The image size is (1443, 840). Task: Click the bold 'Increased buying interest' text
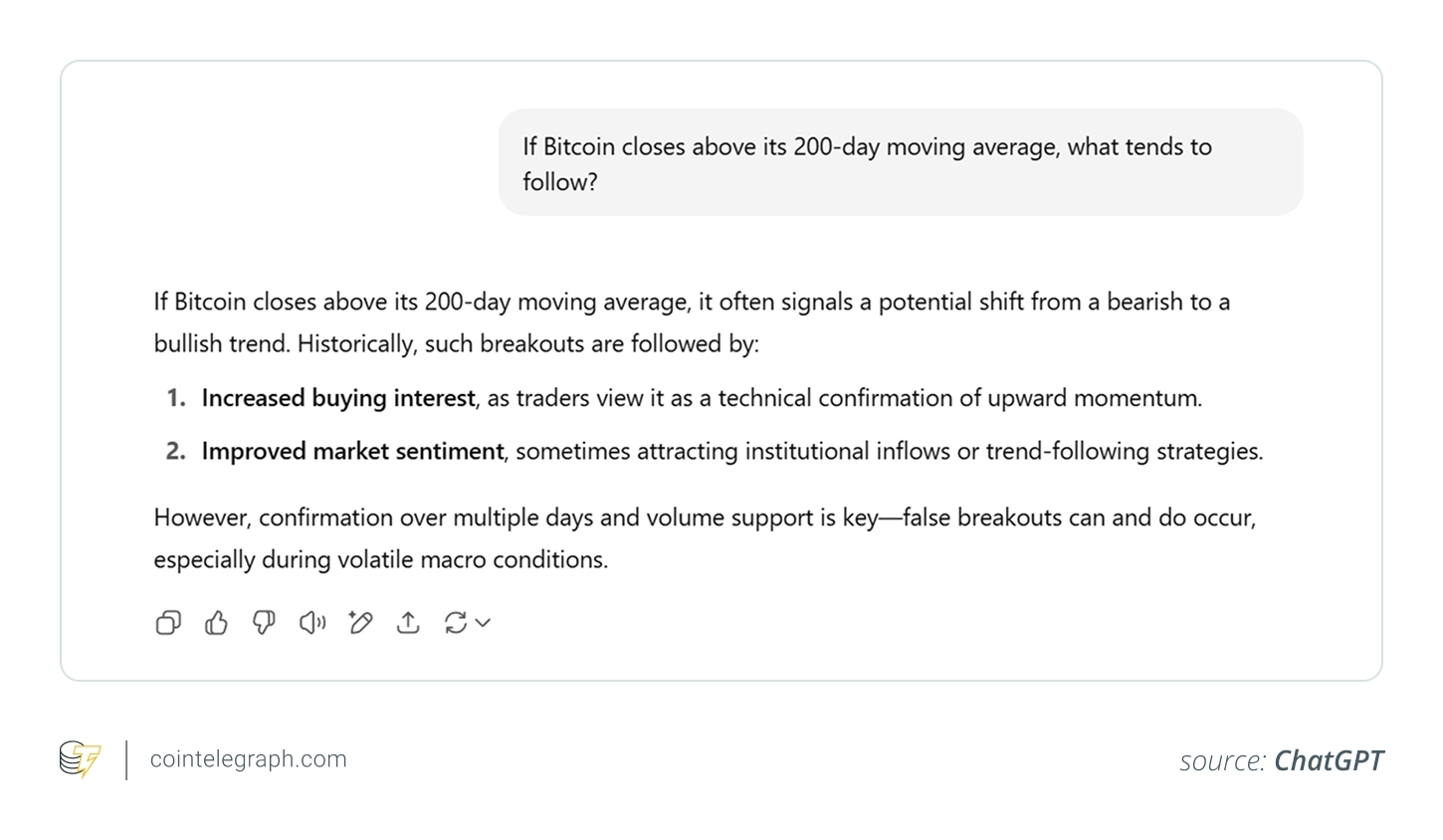click(x=338, y=398)
